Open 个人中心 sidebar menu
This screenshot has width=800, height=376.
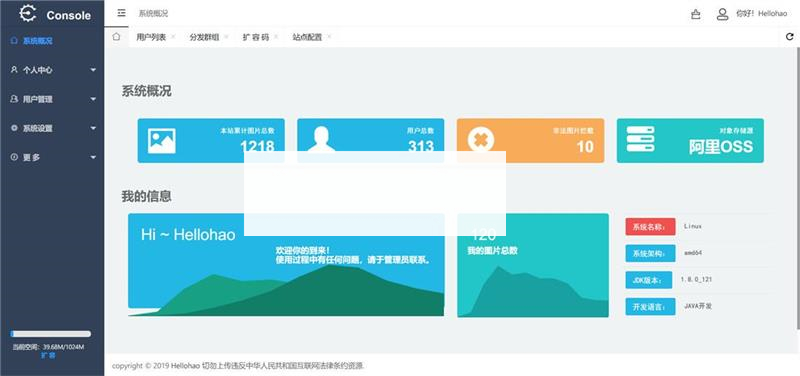[x=52, y=70]
